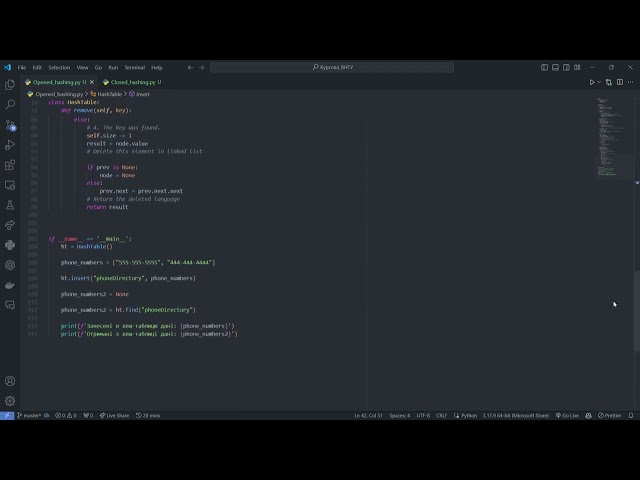
Task: Click Opened_hashing.py in breadcrumb
Action: 59,94
